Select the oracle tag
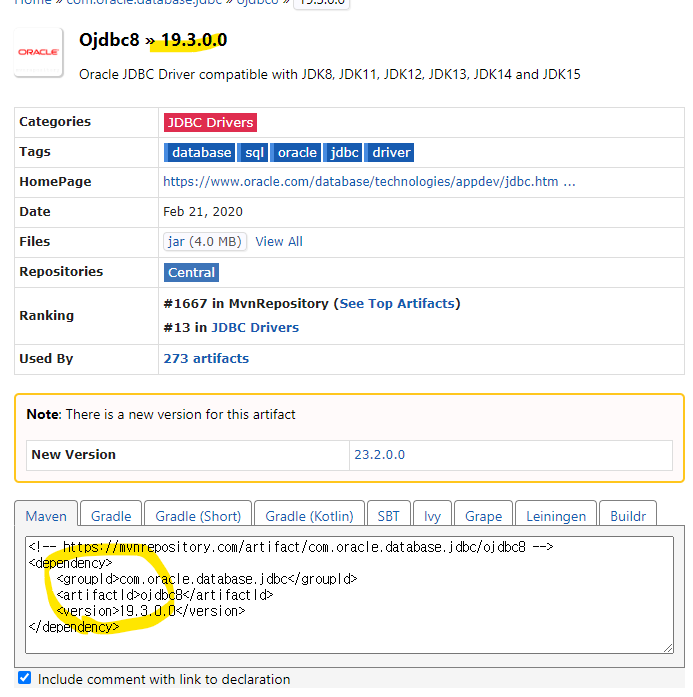The image size is (693, 697). [296, 152]
